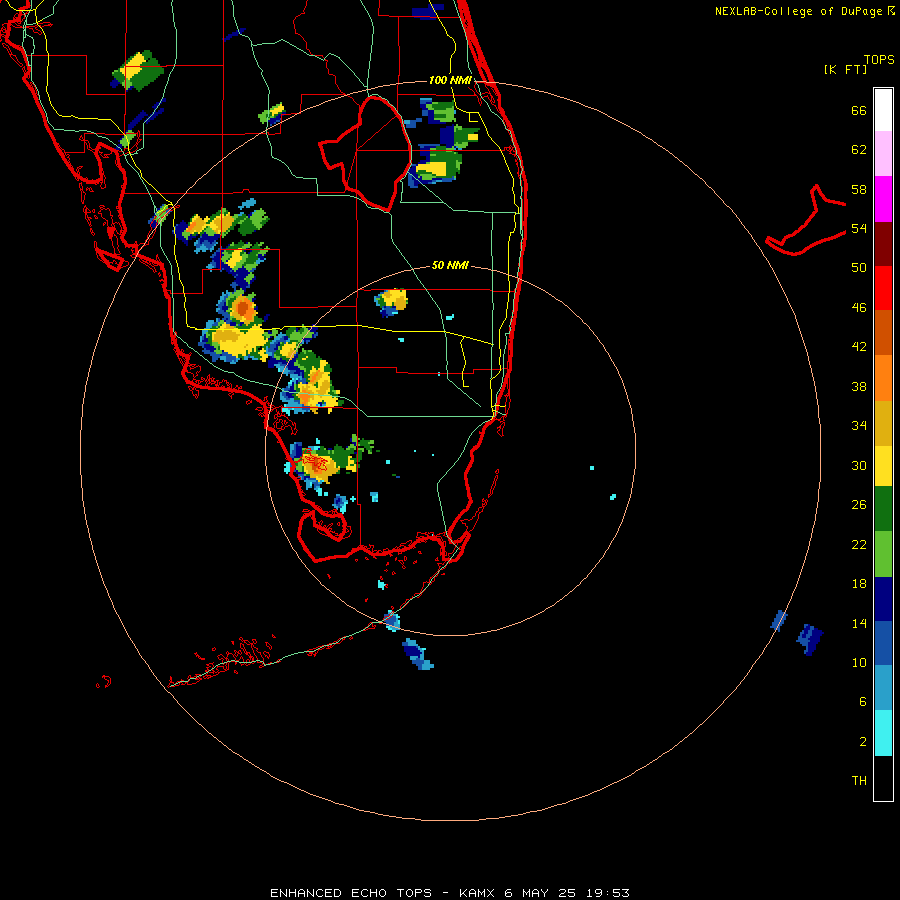900x900 pixels.
Task: Click the legend value 30
Action: tap(859, 465)
